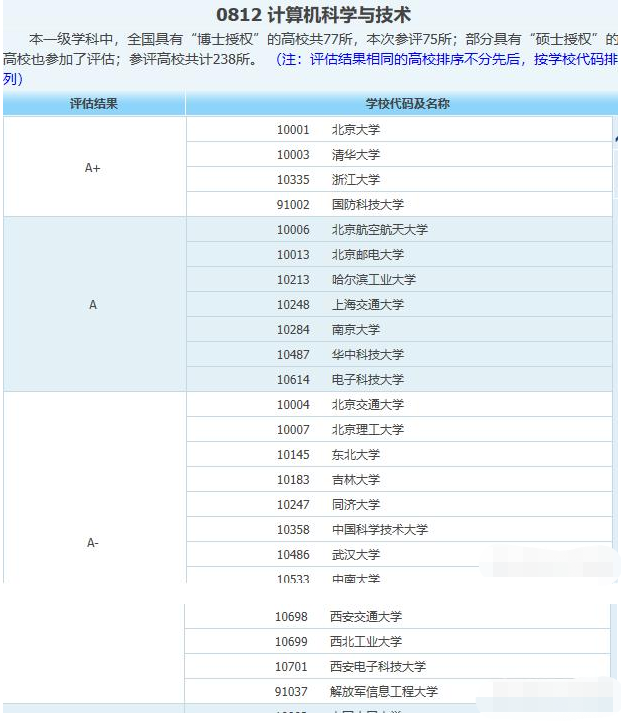Select row 91002 国防科技大学
The image size is (621, 722).
[399, 204]
